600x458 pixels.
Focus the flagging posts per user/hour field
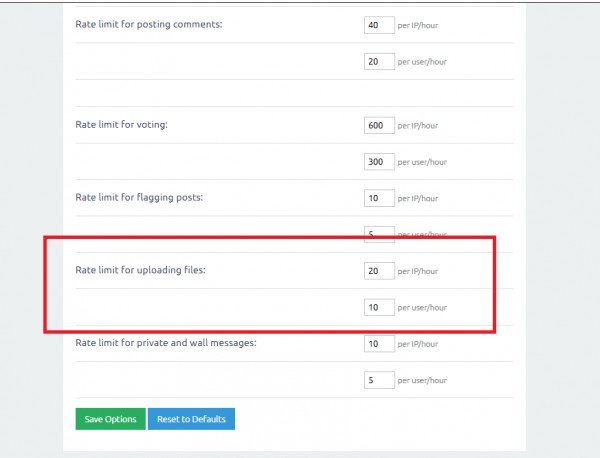tap(379, 233)
